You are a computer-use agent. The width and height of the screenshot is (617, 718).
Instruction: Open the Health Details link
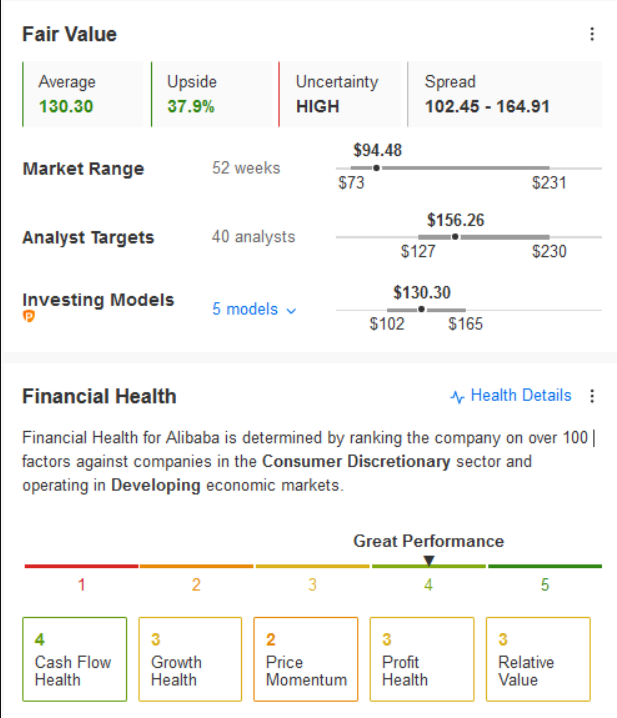pyautogui.click(x=520, y=396)
